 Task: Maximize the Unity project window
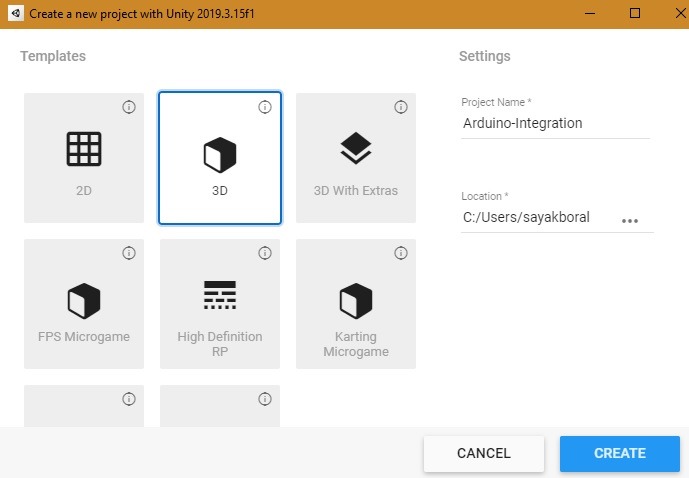click(x=635, y=14)
